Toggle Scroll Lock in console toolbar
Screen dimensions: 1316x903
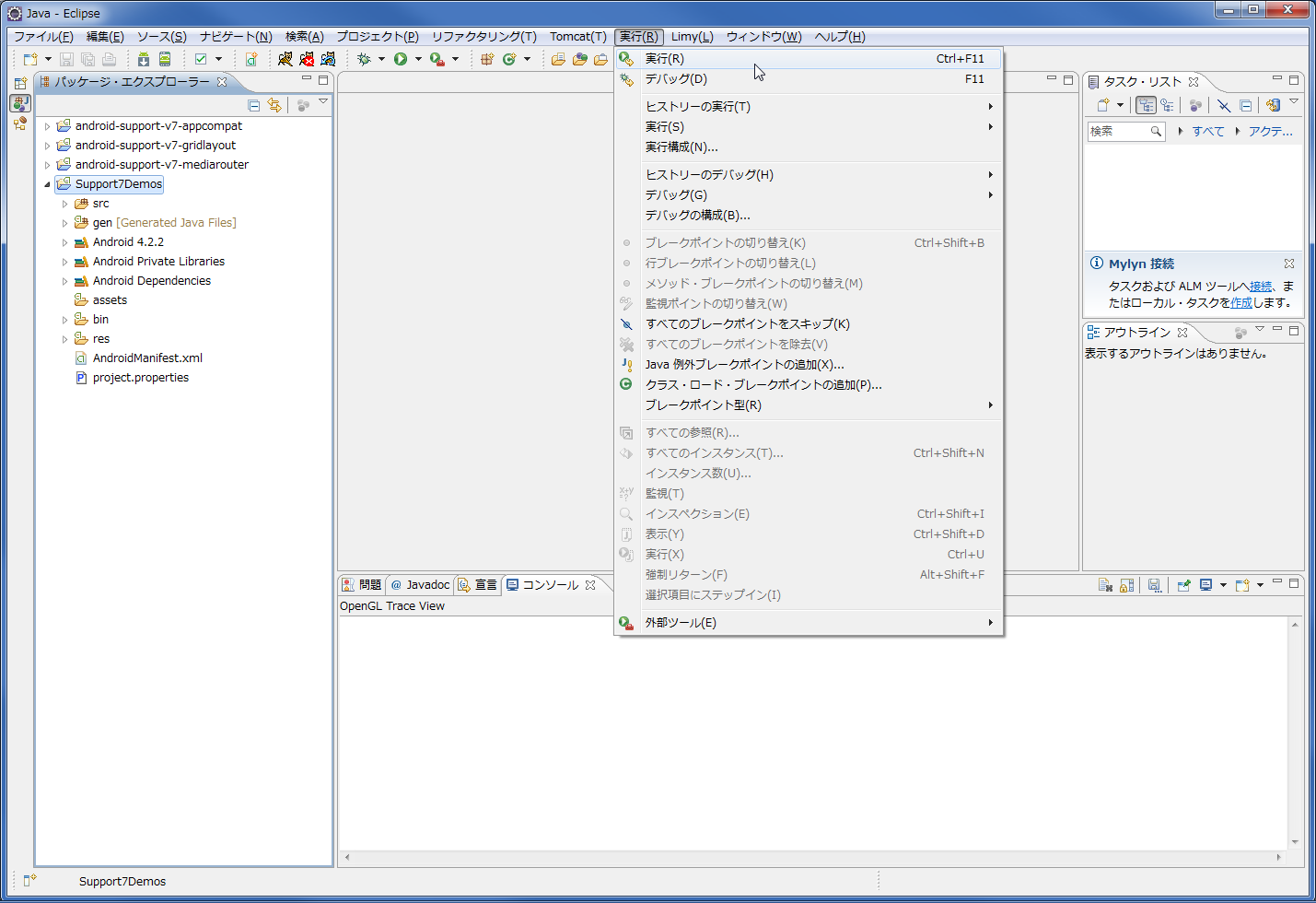click(x=1126, y=585)
